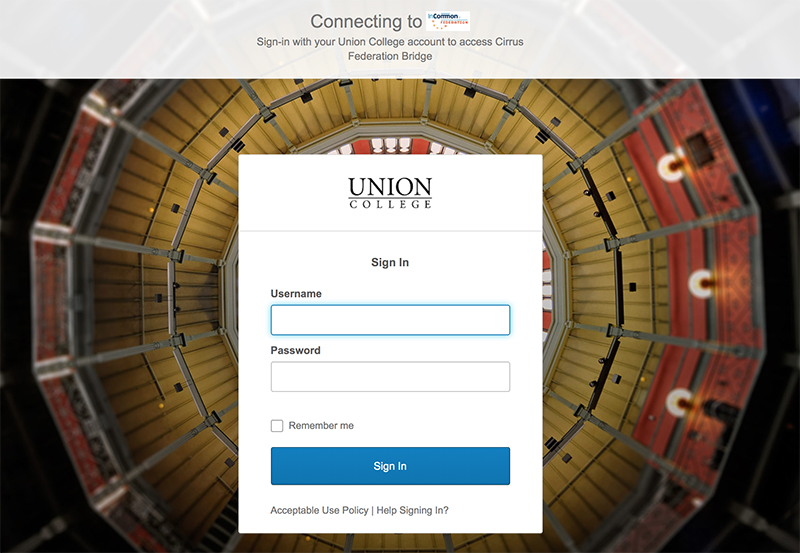Click the InCommon Federation logo
Screen dimensions: 800x553
pos(447,21)
